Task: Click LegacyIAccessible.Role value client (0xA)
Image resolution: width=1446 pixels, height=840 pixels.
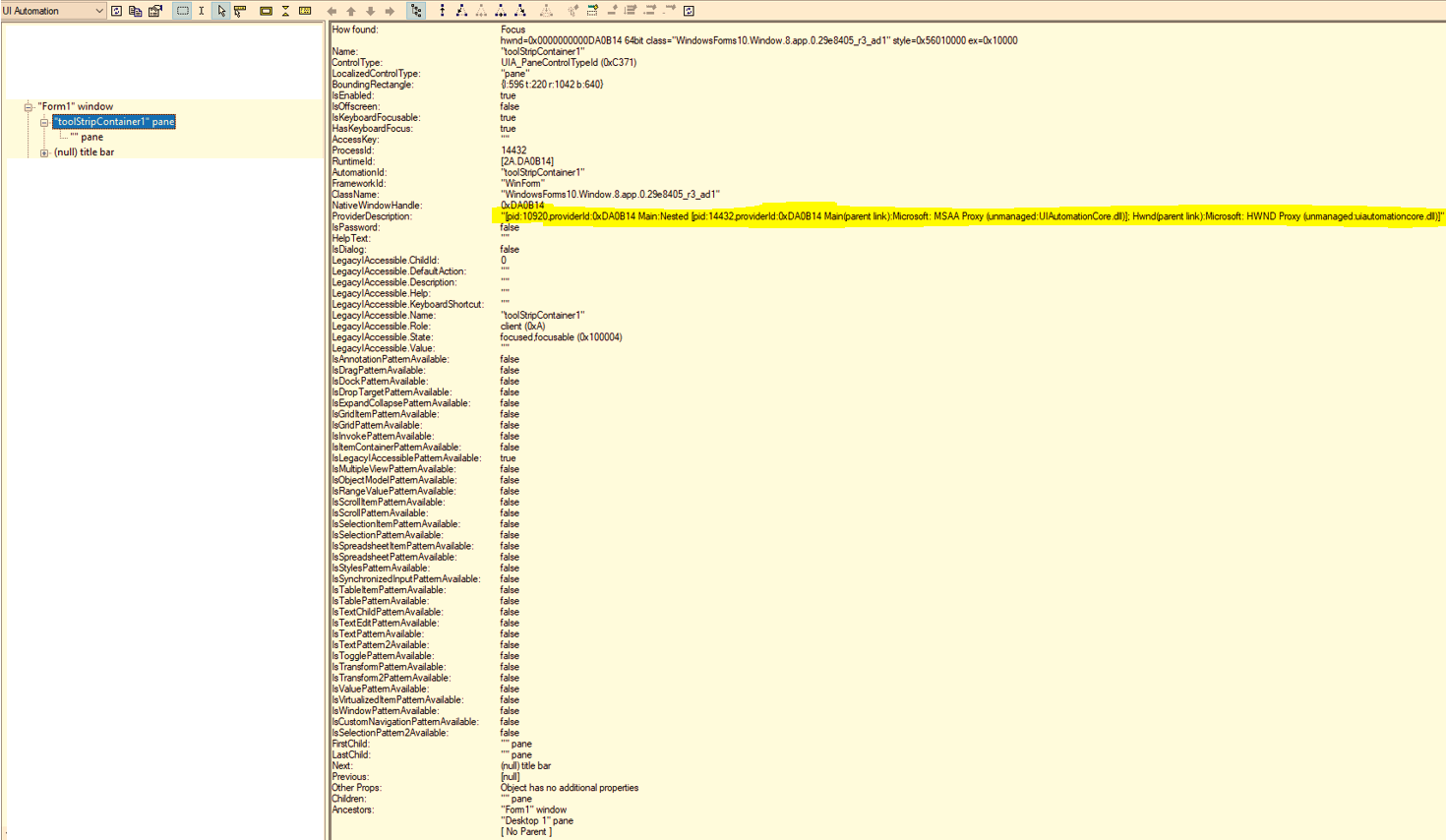Action: coord(522,327)
